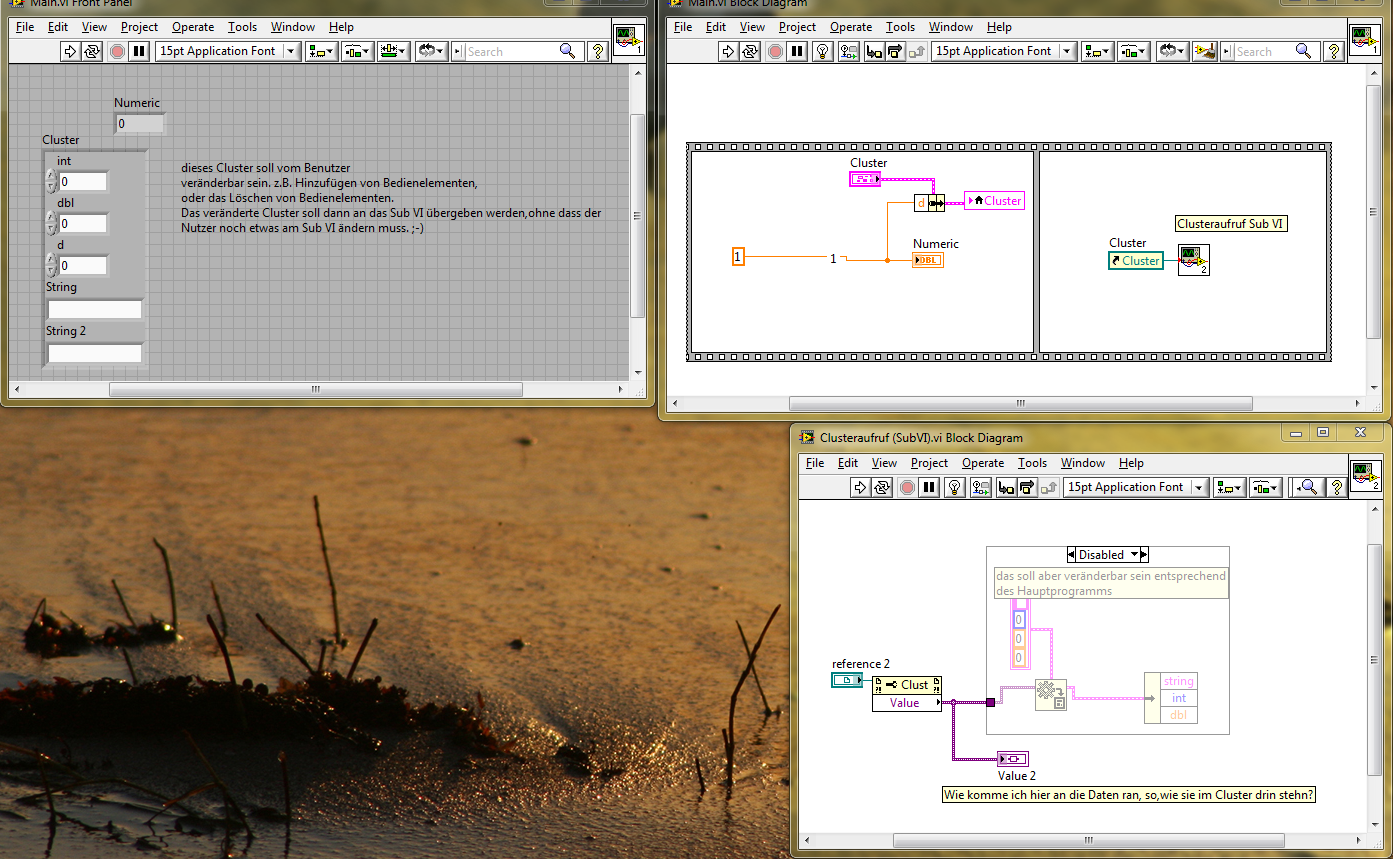Screen dimensions: 1393x859
Task: Open Operate menu in Main.vi Front Panel
Action: click(192, 27)
